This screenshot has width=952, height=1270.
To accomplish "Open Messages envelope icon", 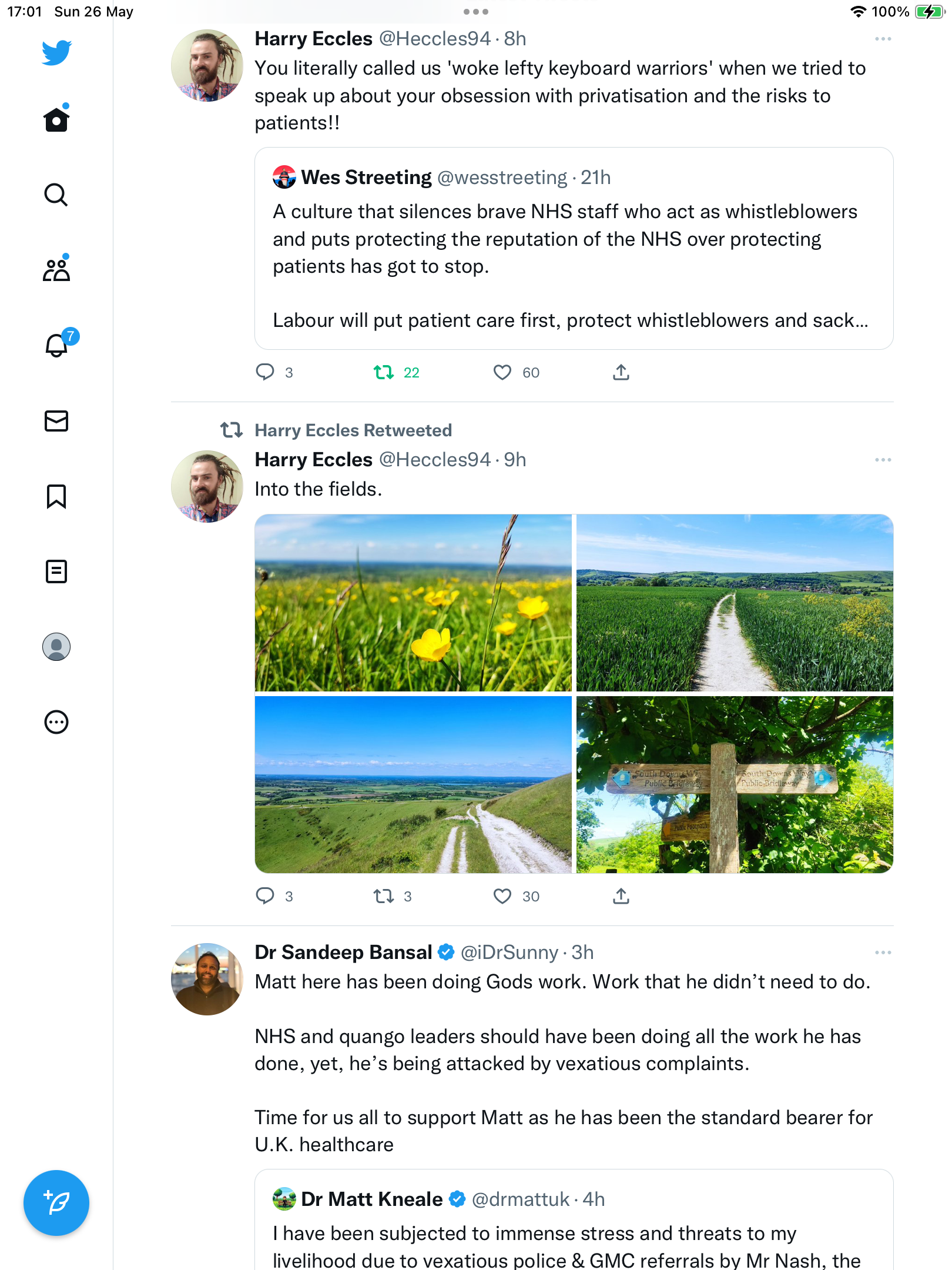I will pos(56,421).
